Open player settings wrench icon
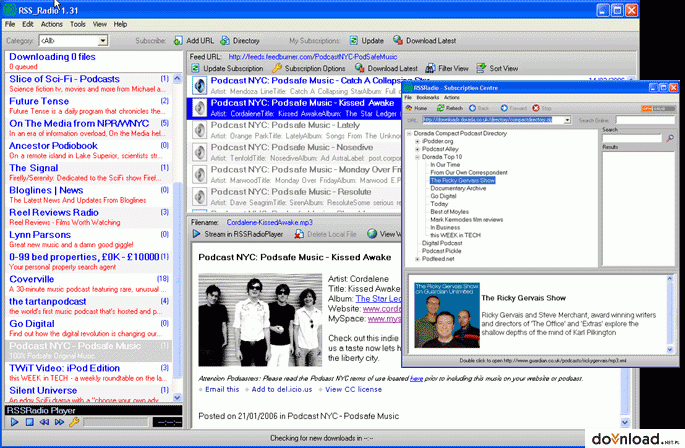The image size is (685, 448). [74, 422]
